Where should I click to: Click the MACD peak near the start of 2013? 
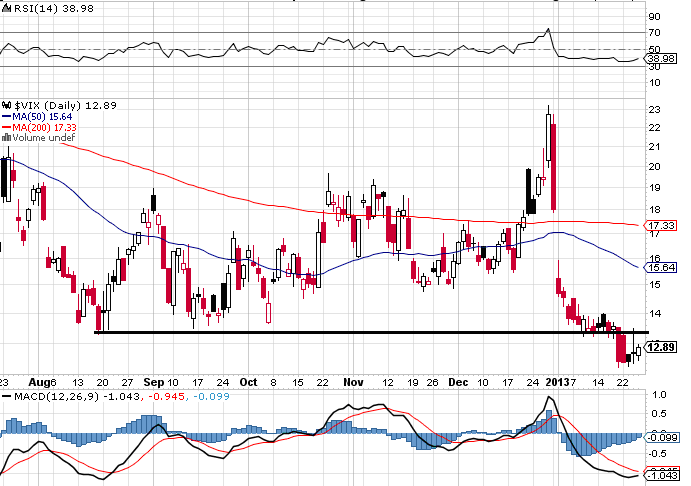tap(550, 398)
